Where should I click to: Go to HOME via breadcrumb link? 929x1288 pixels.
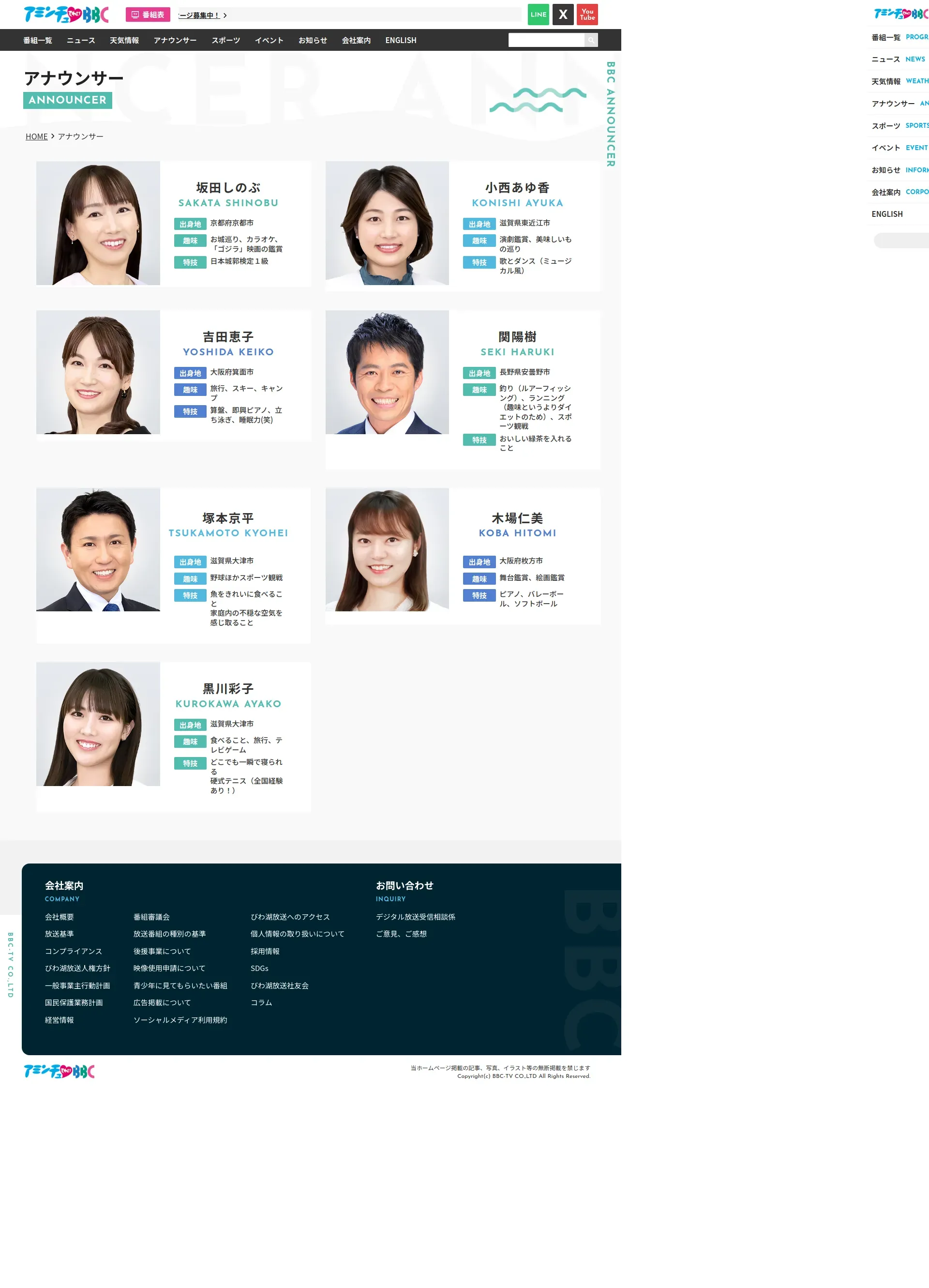[36, 137]
